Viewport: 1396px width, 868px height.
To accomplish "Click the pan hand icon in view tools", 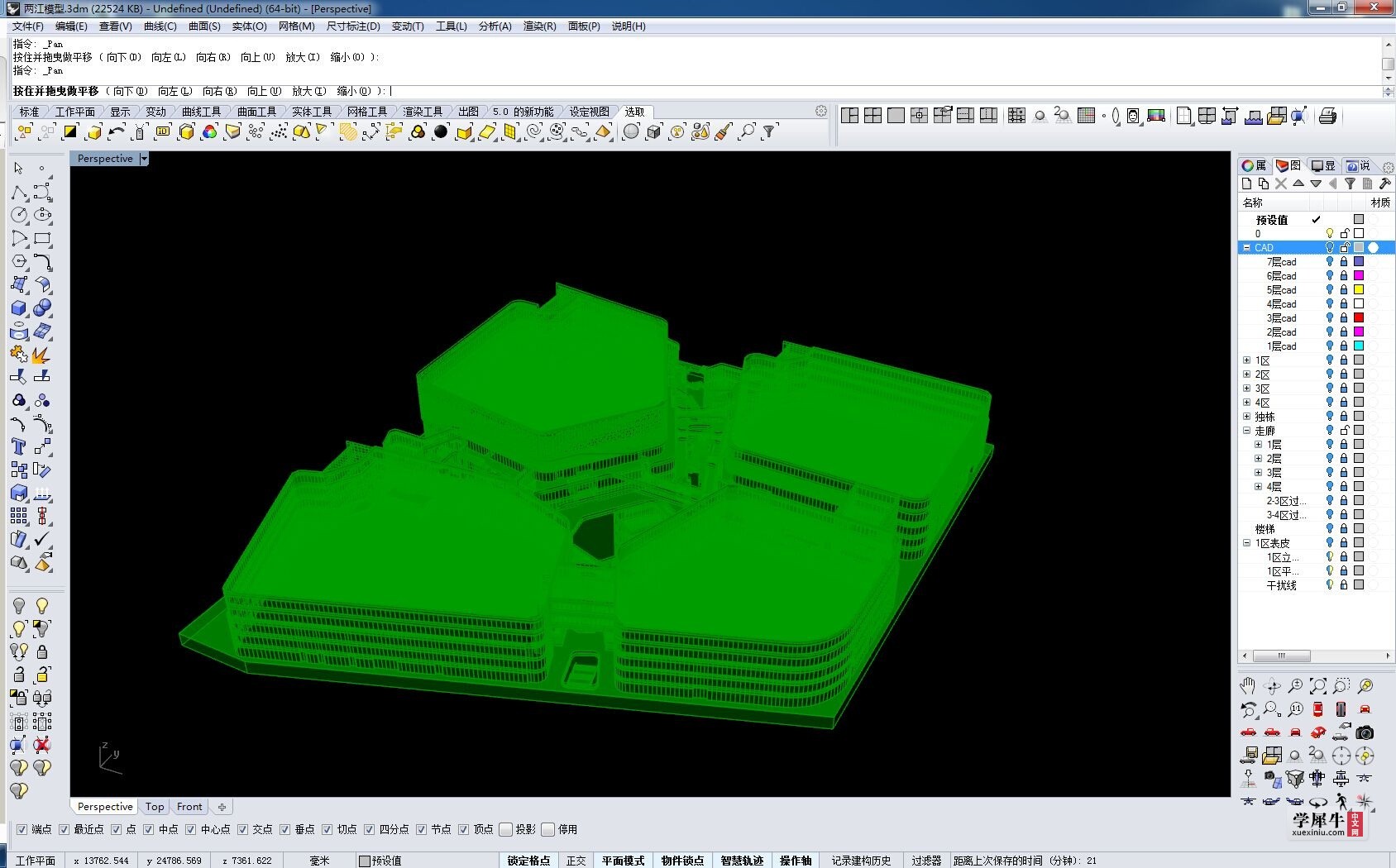I will [1248, 686].
